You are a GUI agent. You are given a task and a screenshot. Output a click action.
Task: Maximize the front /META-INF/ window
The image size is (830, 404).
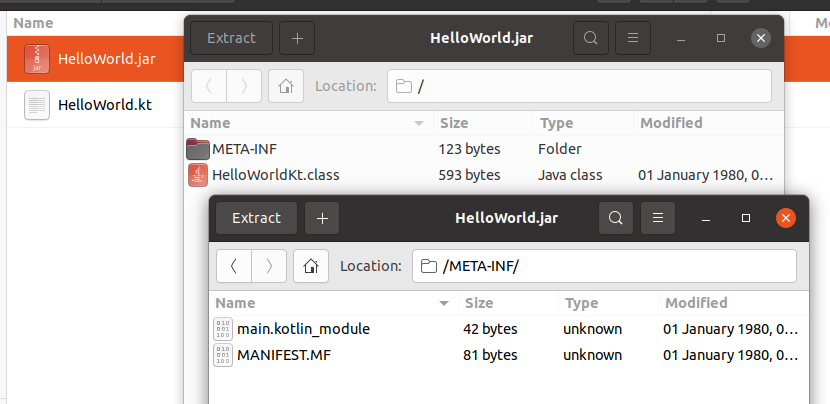click(x=746, y=218)
